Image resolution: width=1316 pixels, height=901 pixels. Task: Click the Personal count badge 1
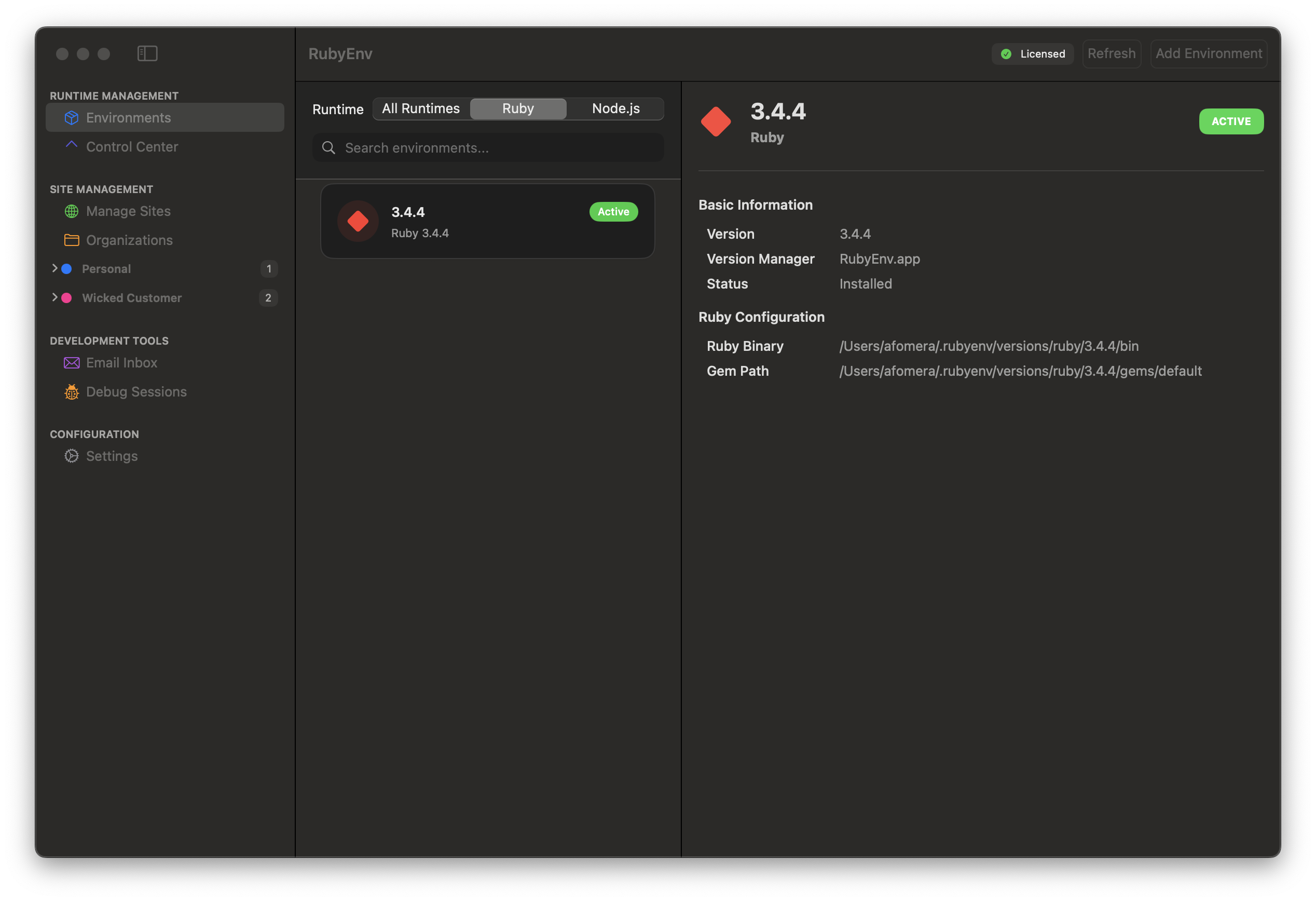point(268,269)
